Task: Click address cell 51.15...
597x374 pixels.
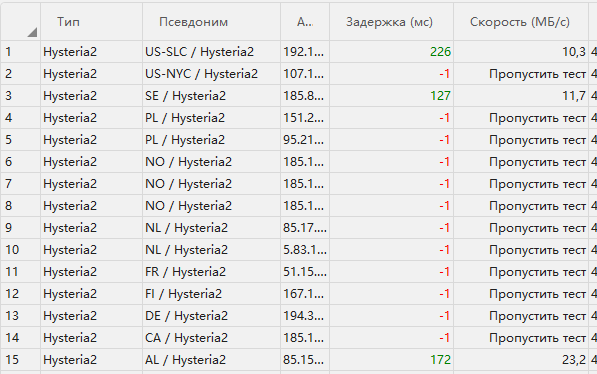Action: click(305, 272)
